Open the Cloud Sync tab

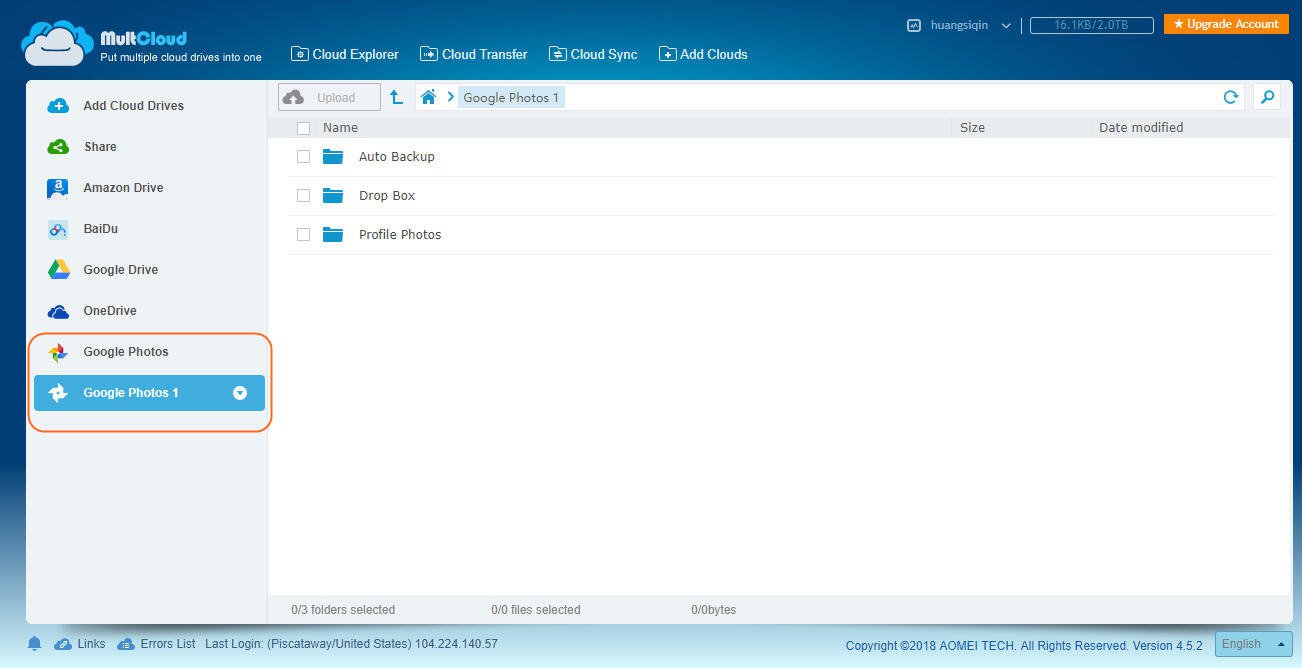[593, 54]
